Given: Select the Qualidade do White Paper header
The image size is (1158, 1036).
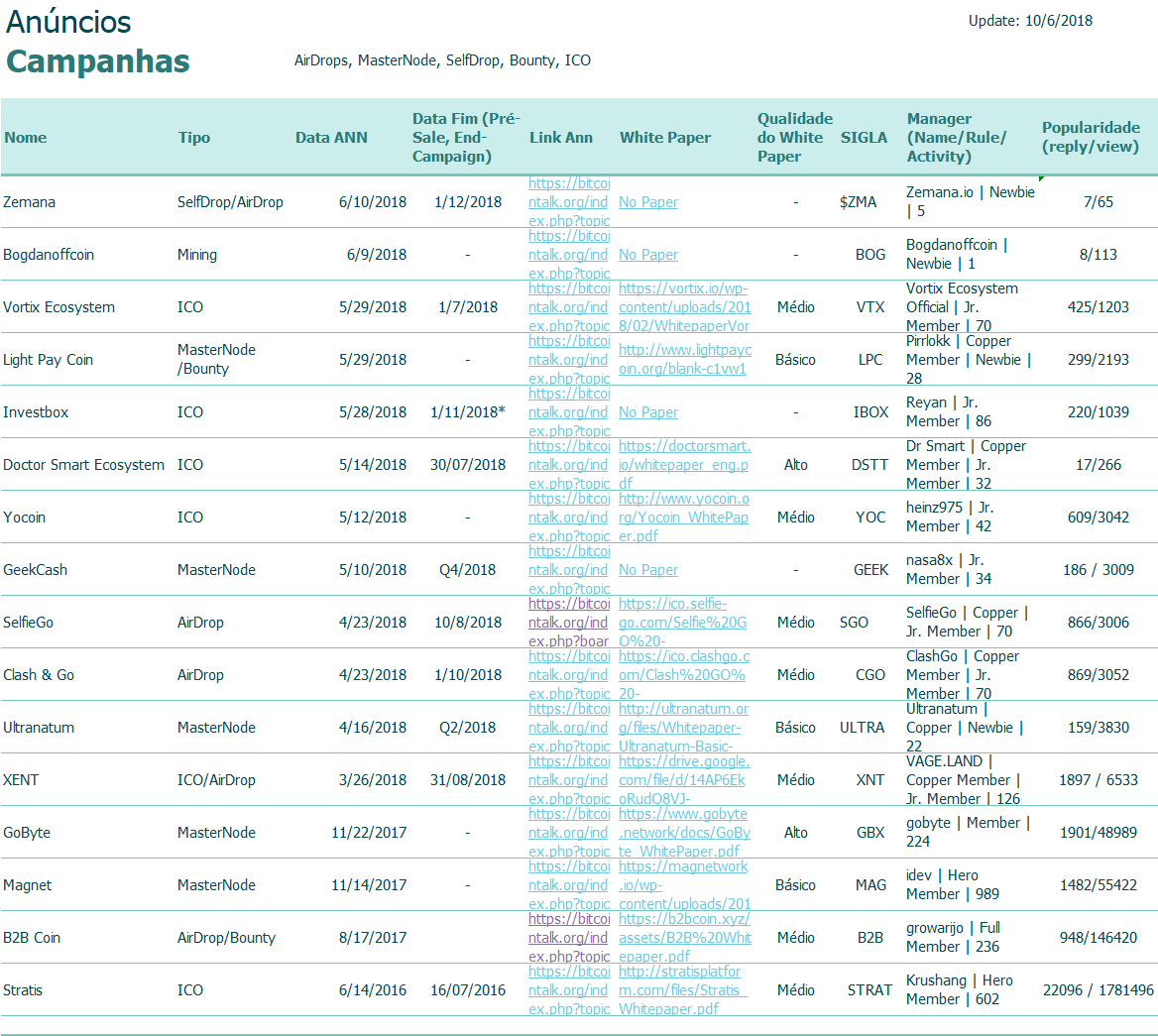Looking at the screenshot, I should [795, 138].
